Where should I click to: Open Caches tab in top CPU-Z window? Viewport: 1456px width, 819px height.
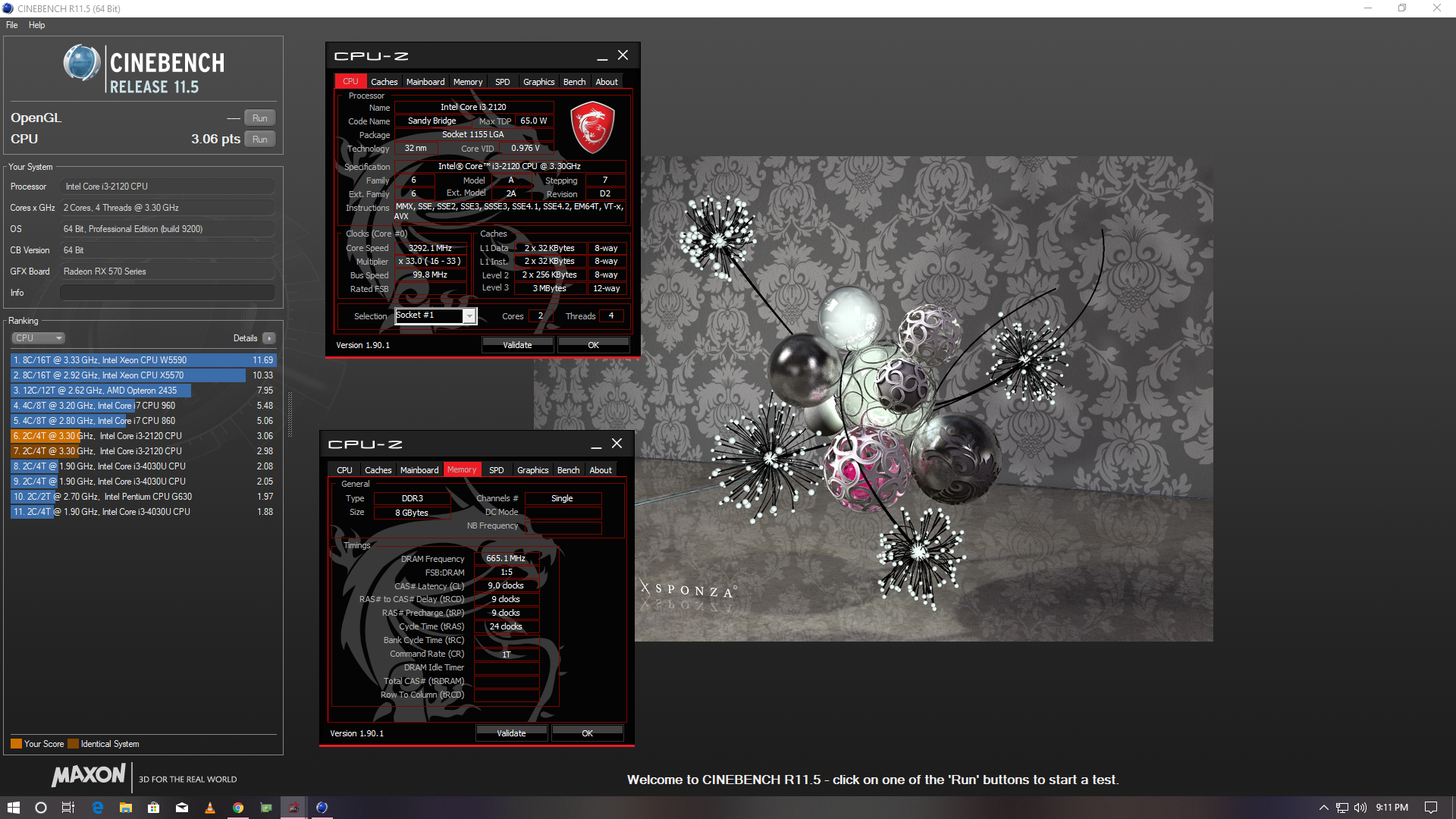(384, 82)
